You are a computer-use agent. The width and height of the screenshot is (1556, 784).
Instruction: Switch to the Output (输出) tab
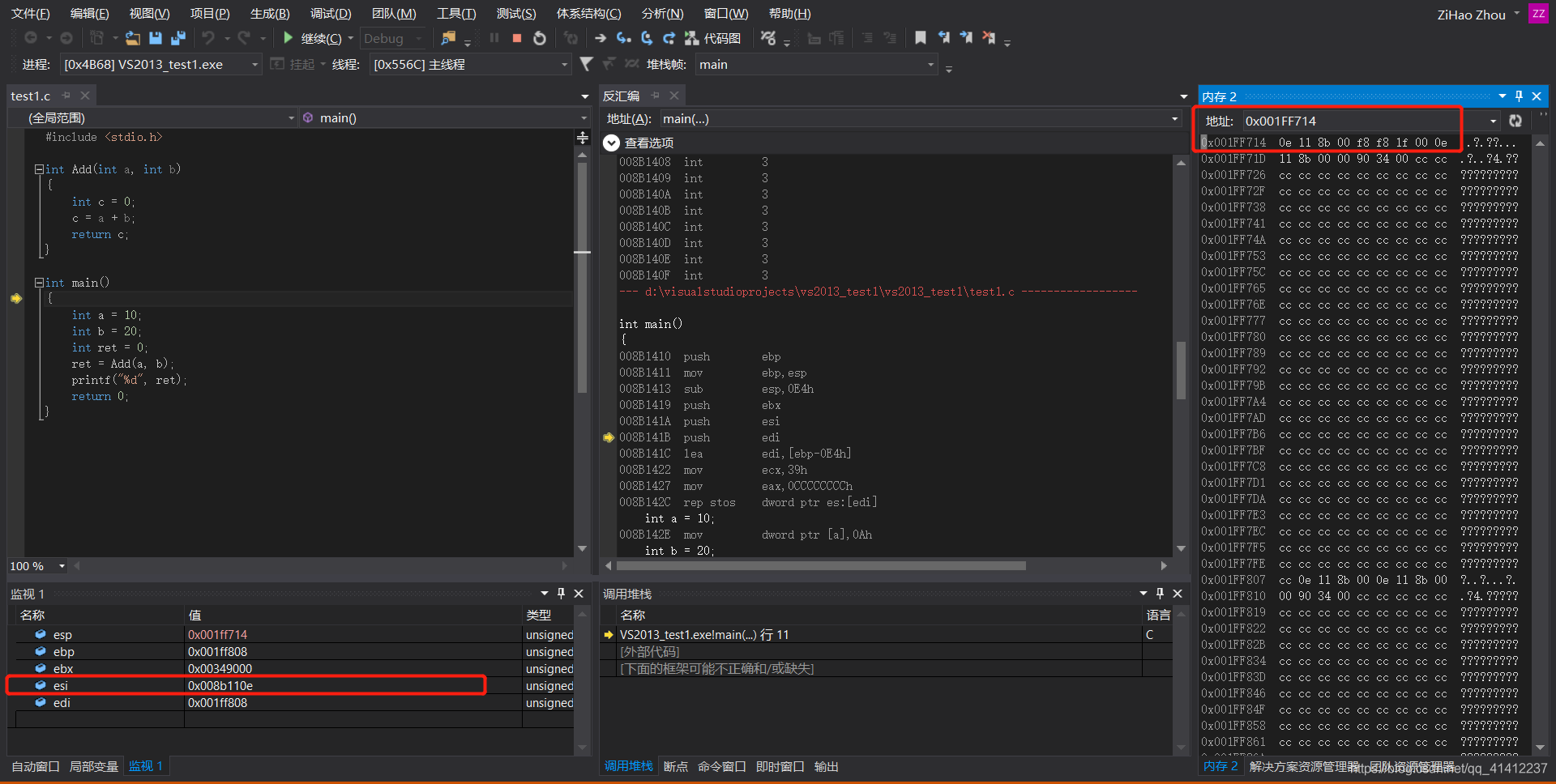pos(826,766)
